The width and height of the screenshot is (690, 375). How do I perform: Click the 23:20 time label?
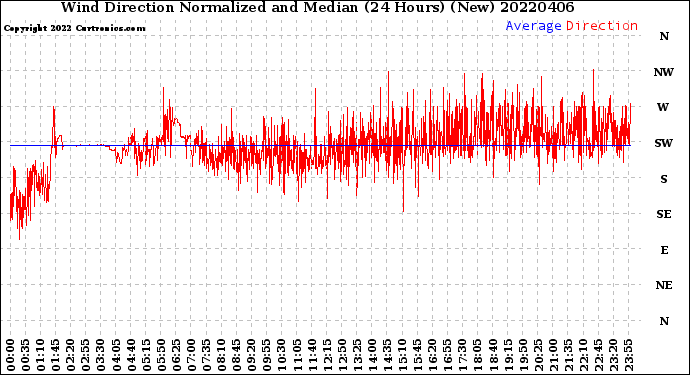click(x=613, y=355)
